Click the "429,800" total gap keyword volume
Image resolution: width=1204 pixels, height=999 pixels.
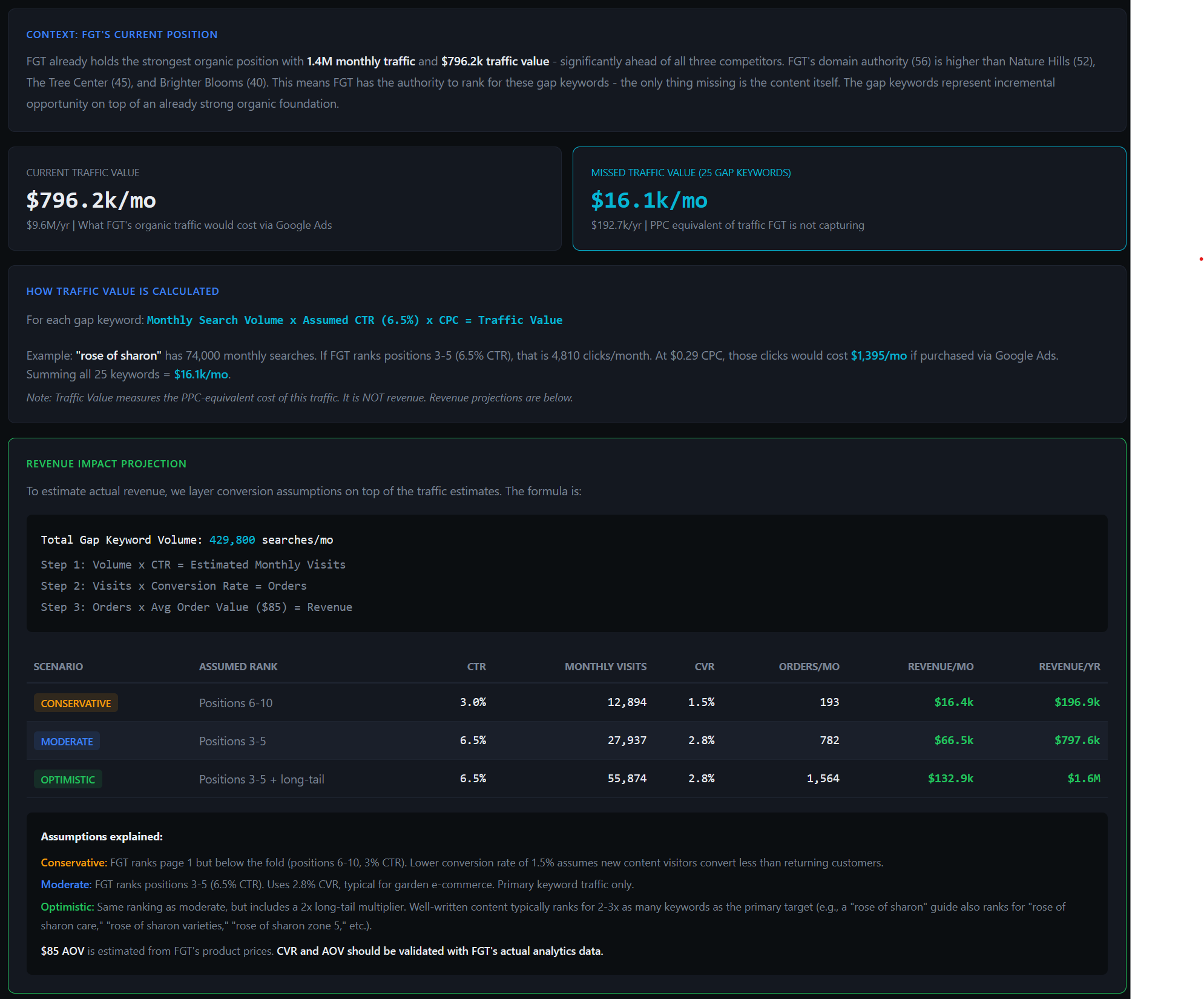coord(232,539)
